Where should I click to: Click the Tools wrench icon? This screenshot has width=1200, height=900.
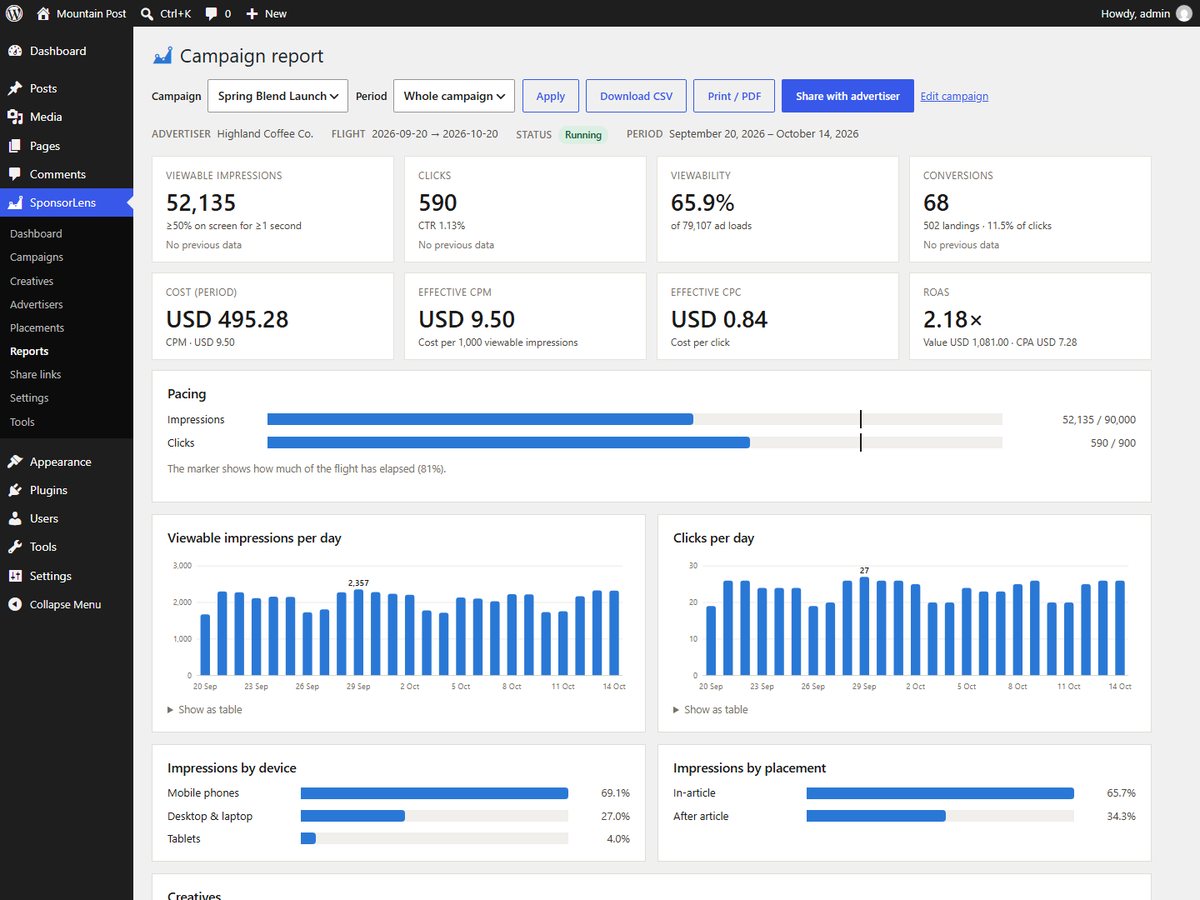15,547
